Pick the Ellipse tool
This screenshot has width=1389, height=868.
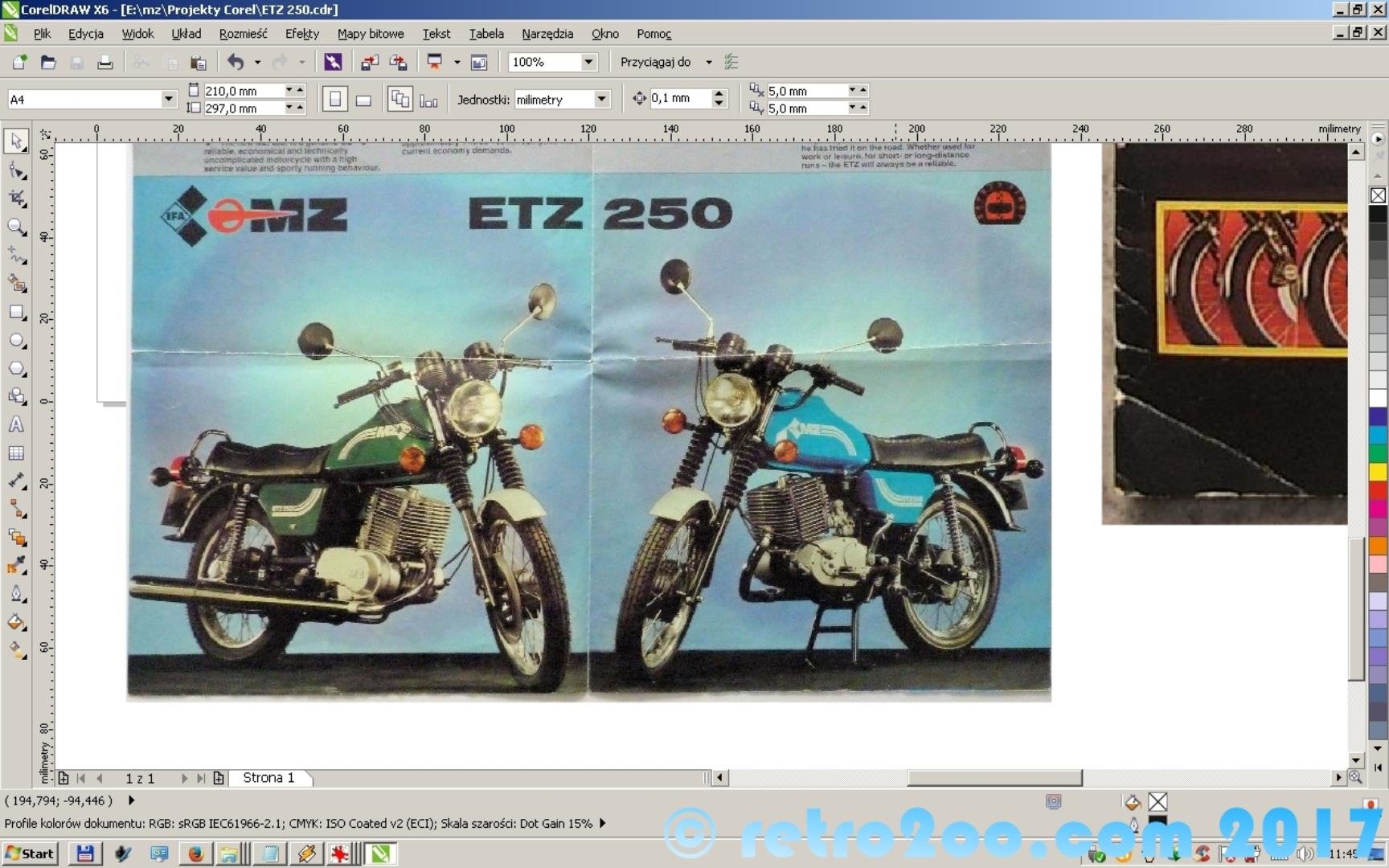(17, 341)
